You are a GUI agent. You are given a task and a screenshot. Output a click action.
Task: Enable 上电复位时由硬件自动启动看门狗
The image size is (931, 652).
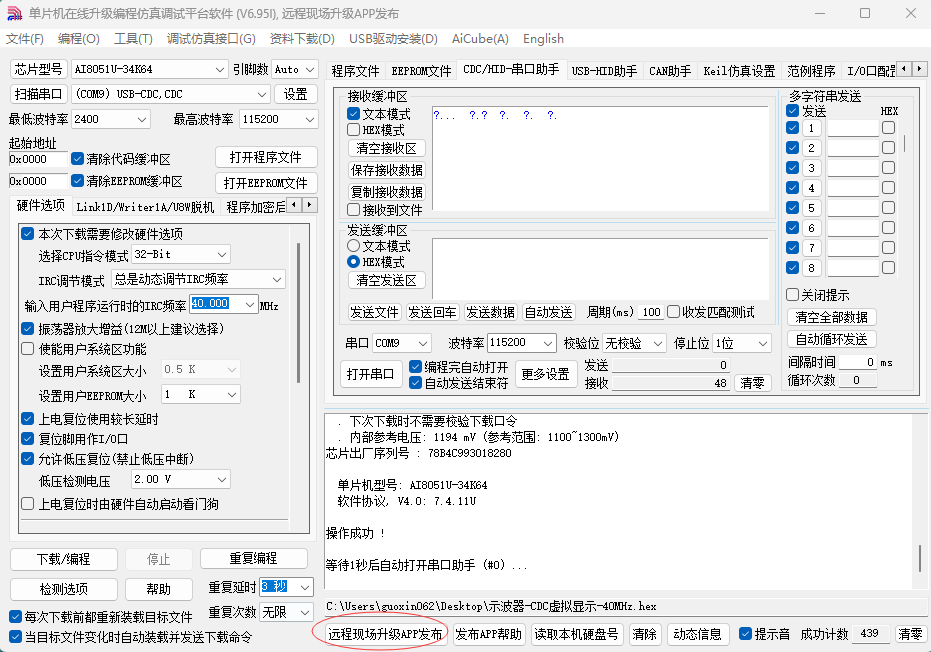pos(27,504)
